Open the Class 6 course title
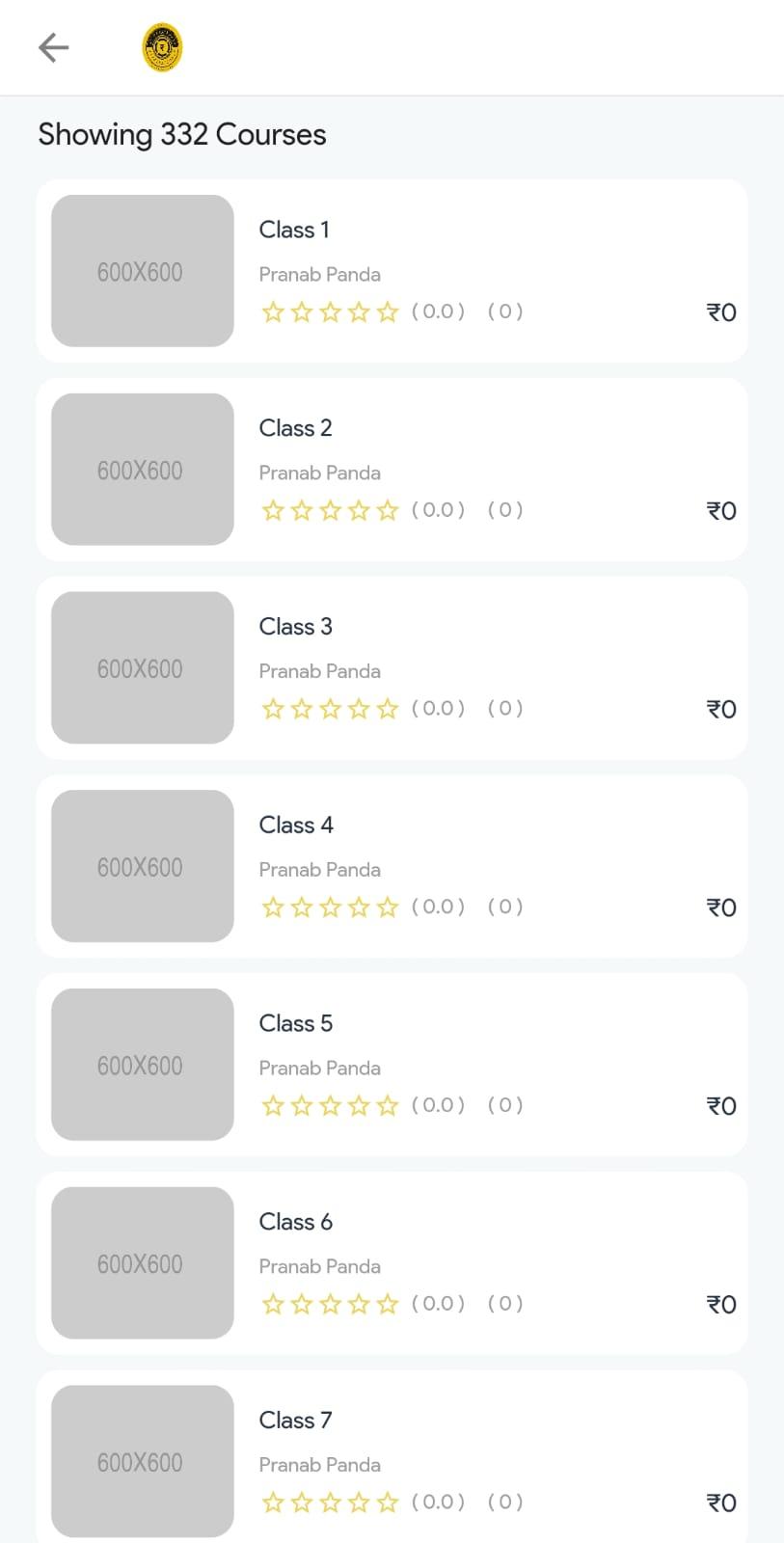The width and height of the screenshot is (784, 1543). point(295,1222)
